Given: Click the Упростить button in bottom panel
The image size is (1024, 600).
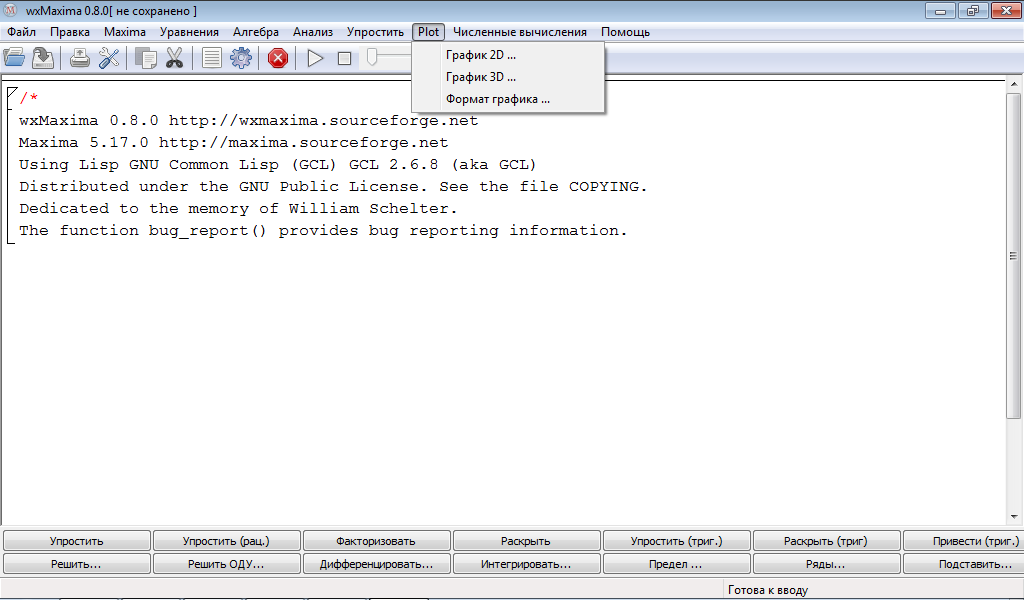Looking at the screenshot, I should pos(77,541).
